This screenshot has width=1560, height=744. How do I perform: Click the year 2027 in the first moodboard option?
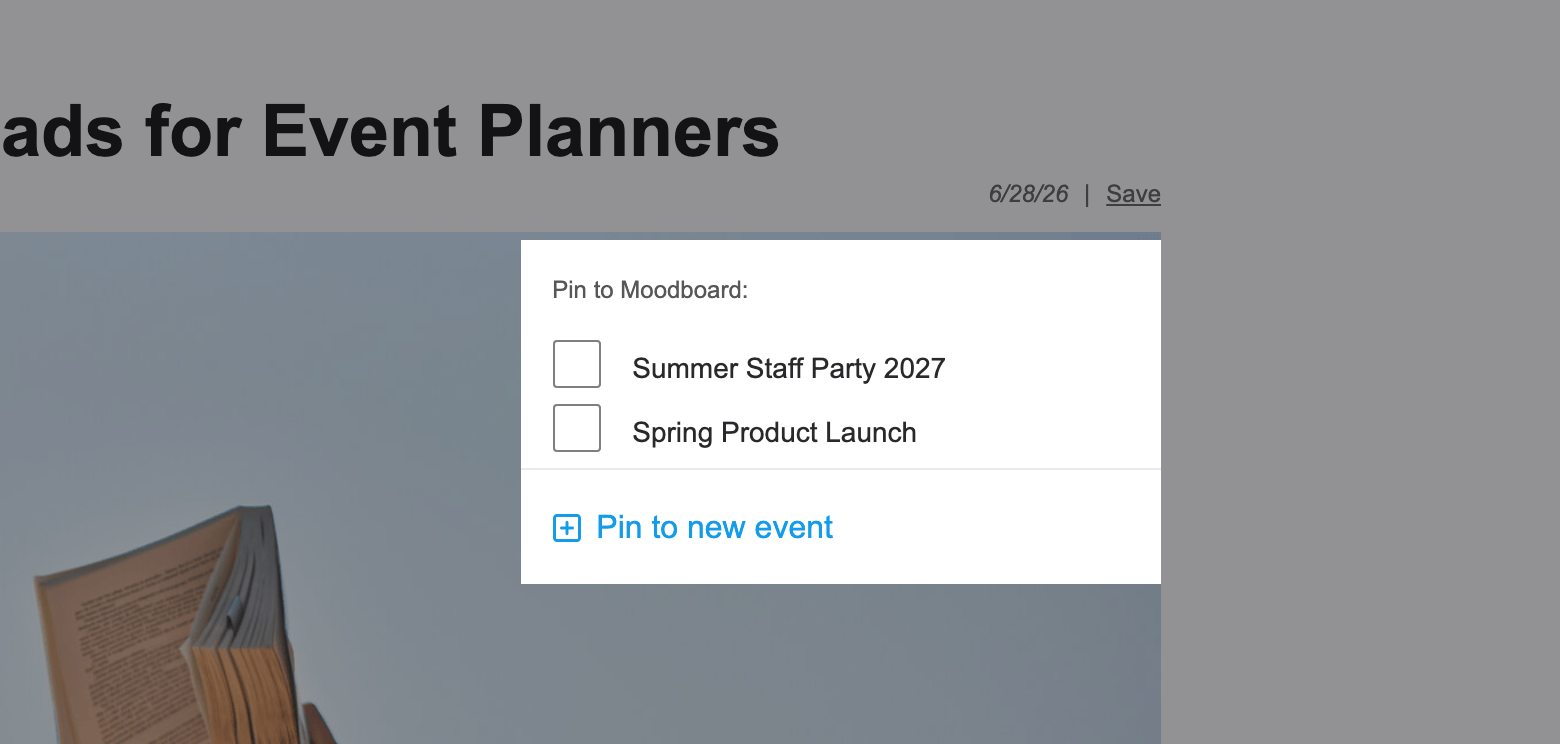click(x=914, y=368)
